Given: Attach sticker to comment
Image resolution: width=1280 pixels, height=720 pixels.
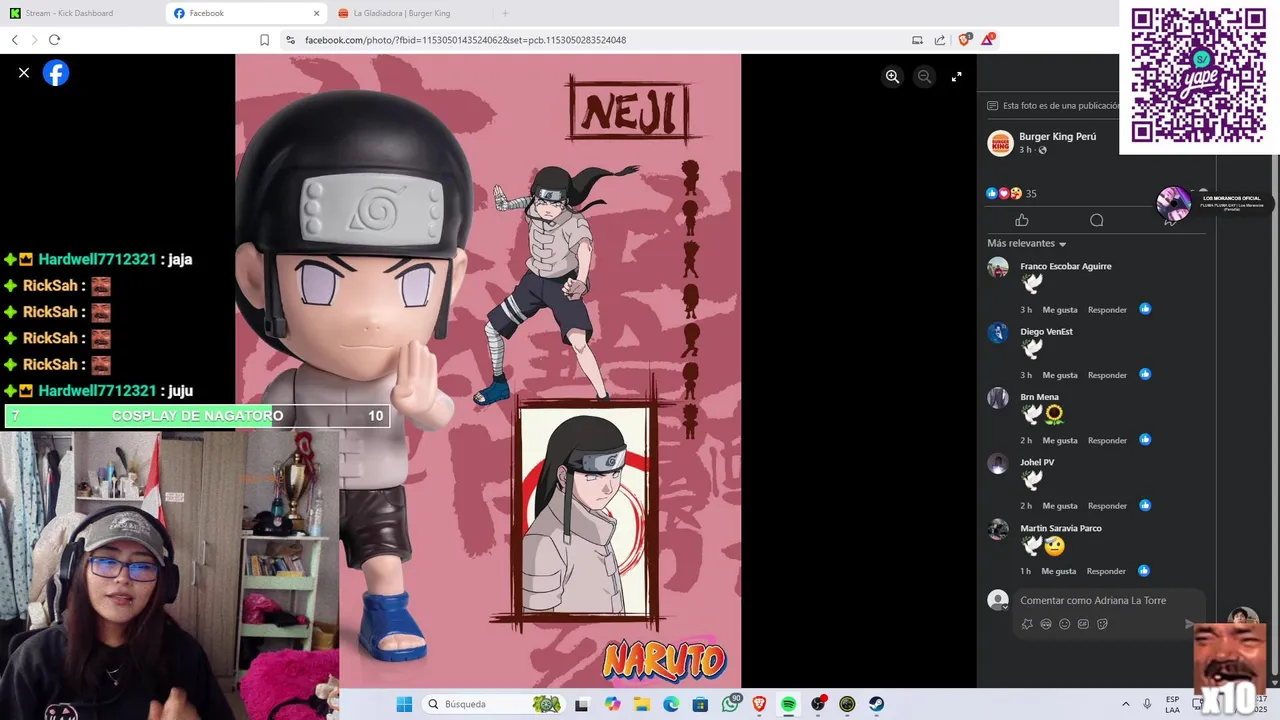Looking at the screenshot, I should pyautogui.click(x=1102, y=624).
